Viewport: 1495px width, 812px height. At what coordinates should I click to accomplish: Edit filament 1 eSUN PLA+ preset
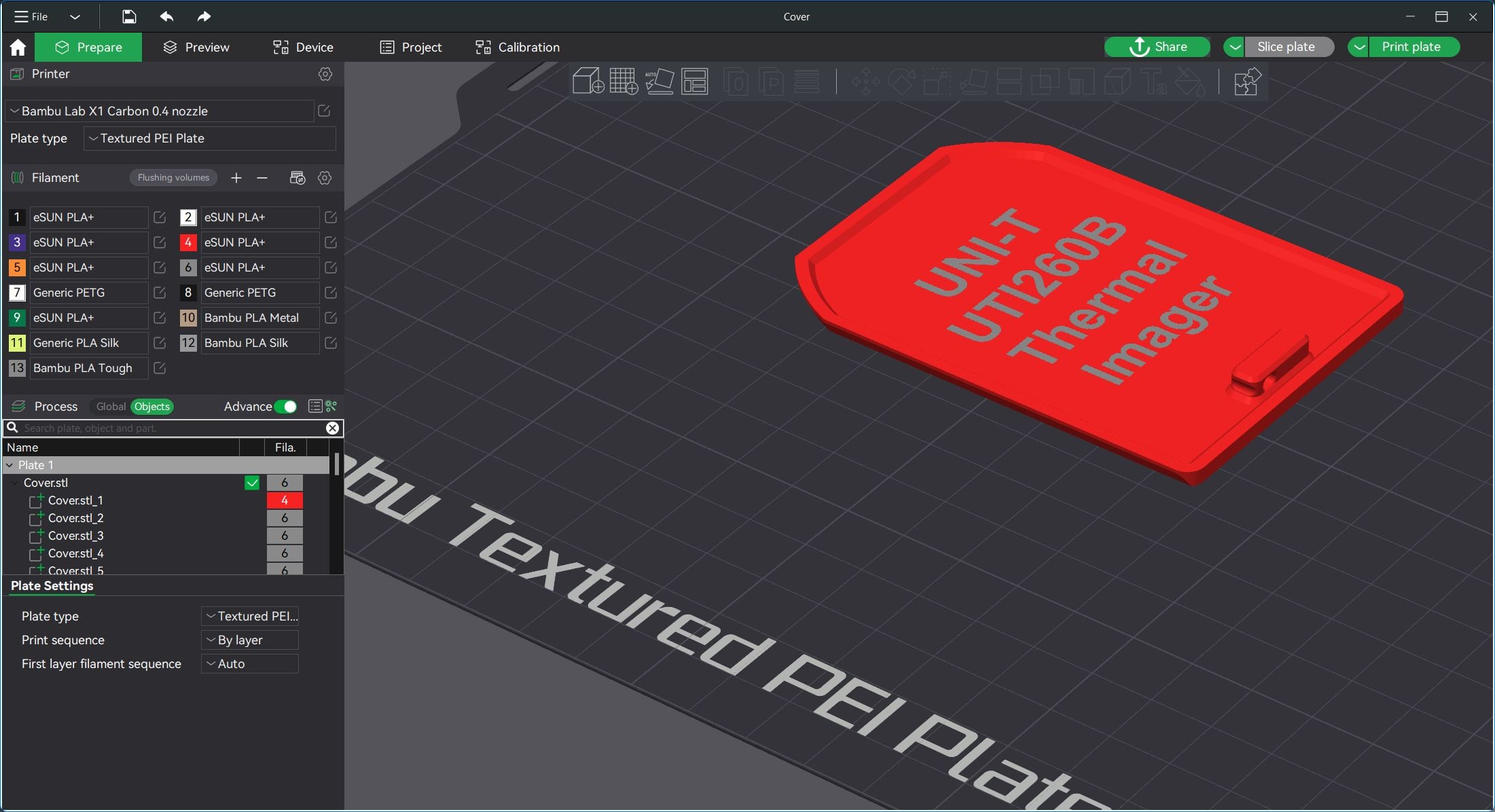tap(160, 217)
